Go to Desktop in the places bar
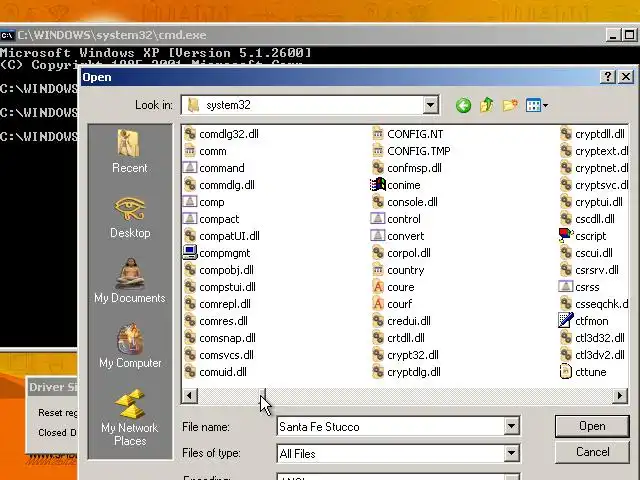 pos(130,217)
